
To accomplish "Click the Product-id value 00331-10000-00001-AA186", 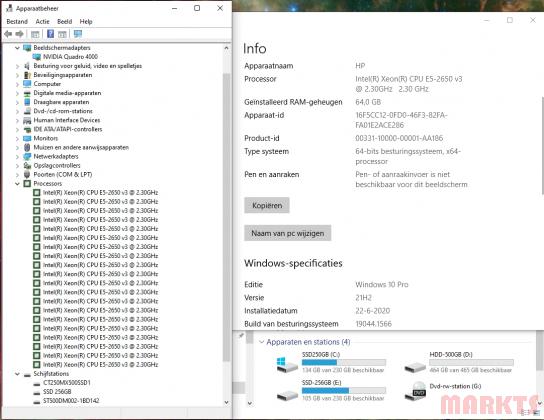I will tap(399, 138).
